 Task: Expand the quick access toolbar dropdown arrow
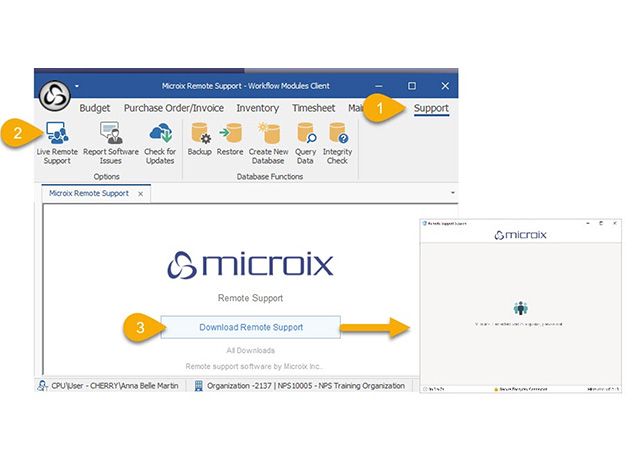pos(76,86)
